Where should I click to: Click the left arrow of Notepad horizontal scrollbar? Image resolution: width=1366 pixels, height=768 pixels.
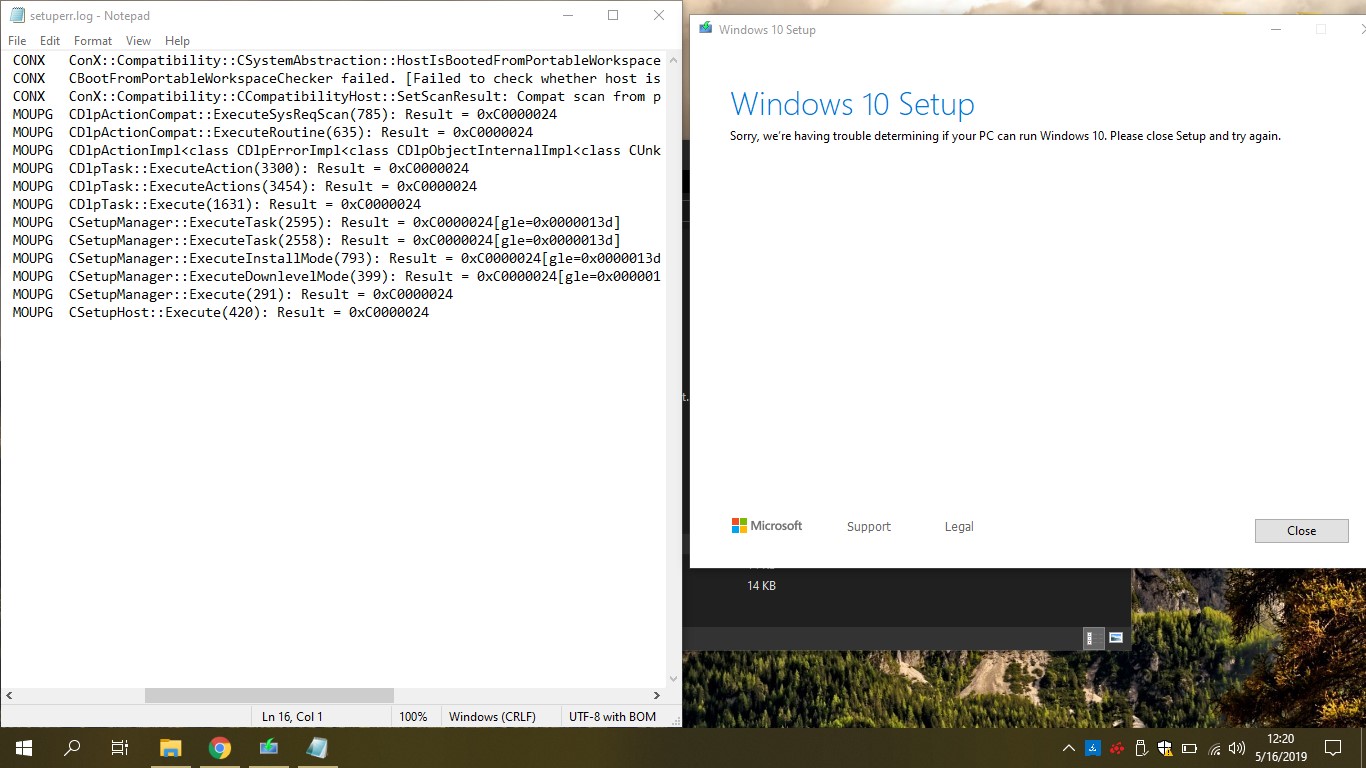tap(9, 695)
